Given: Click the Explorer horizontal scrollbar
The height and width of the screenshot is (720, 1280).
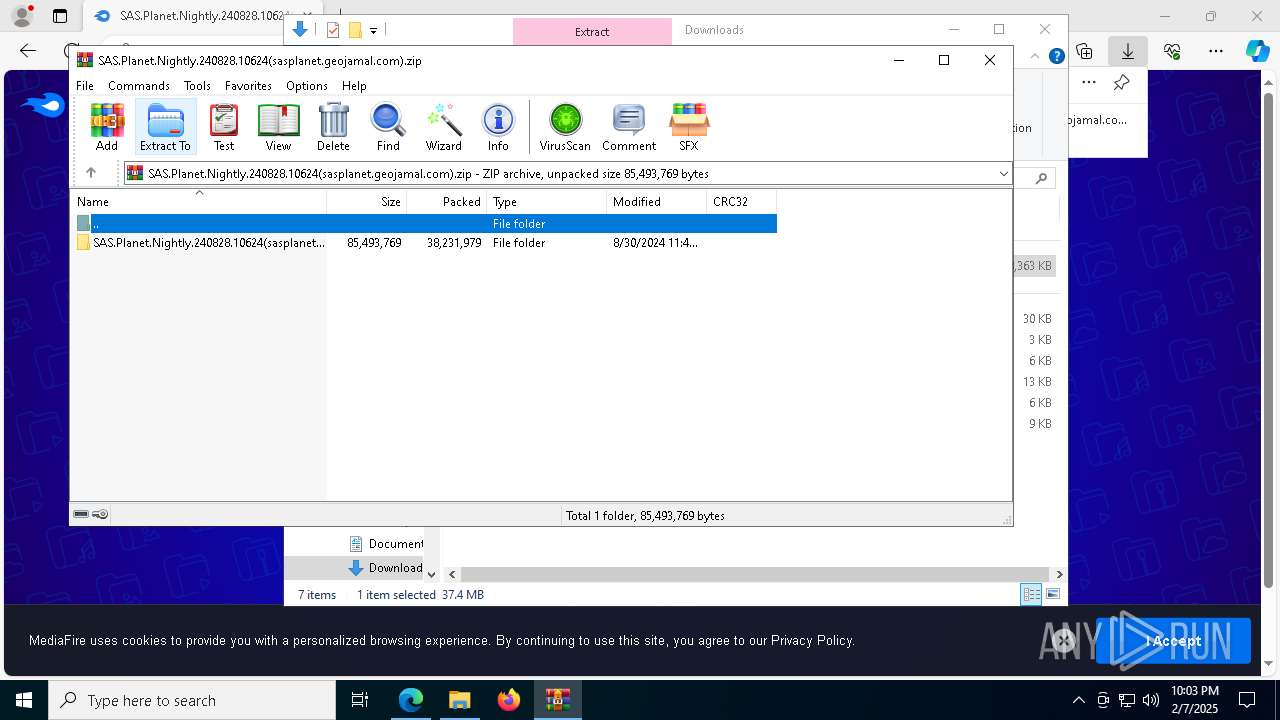Looking at the screenshot, I should (754, 574).
